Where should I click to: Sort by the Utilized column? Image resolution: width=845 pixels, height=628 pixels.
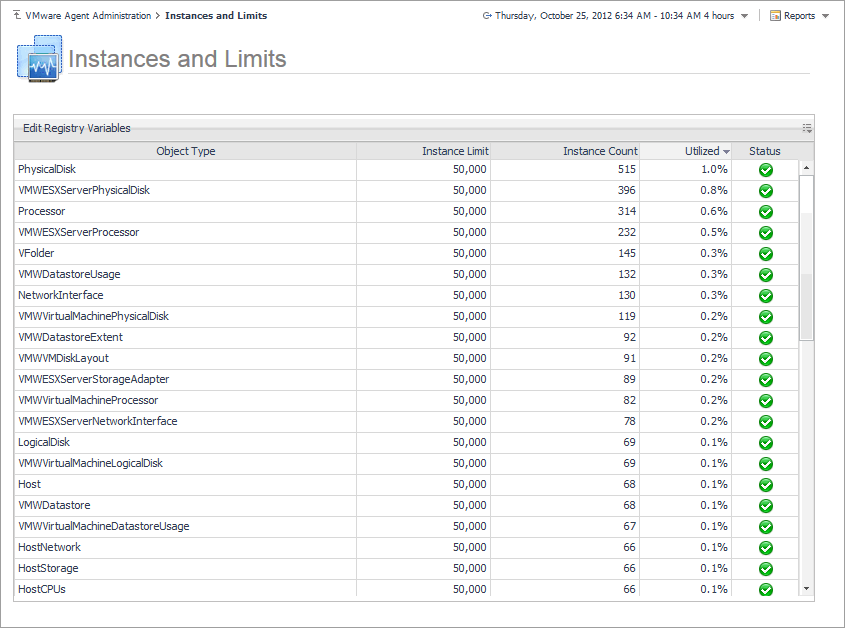(702, 151)
